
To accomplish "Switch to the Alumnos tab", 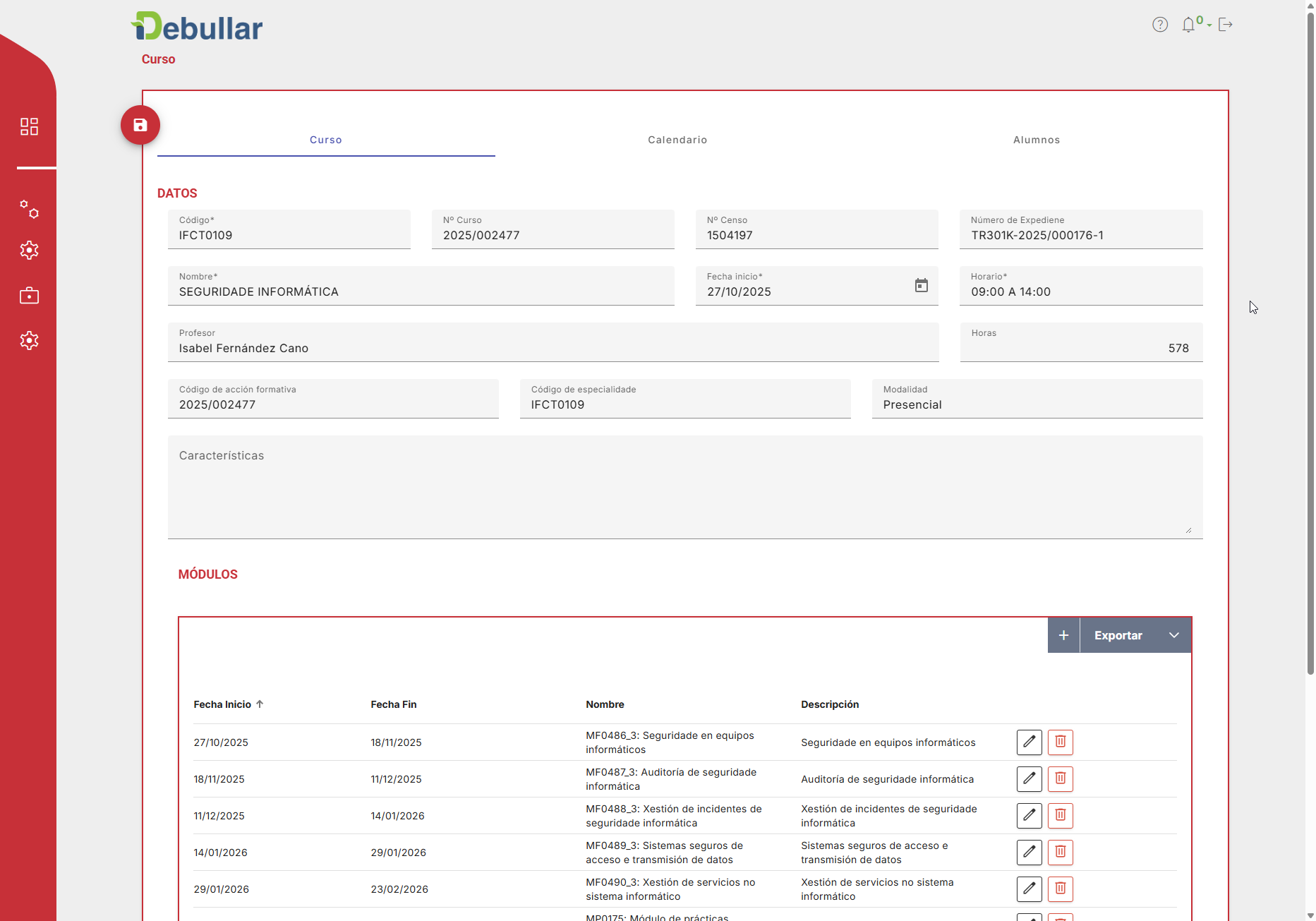I will coord(1036,140).
